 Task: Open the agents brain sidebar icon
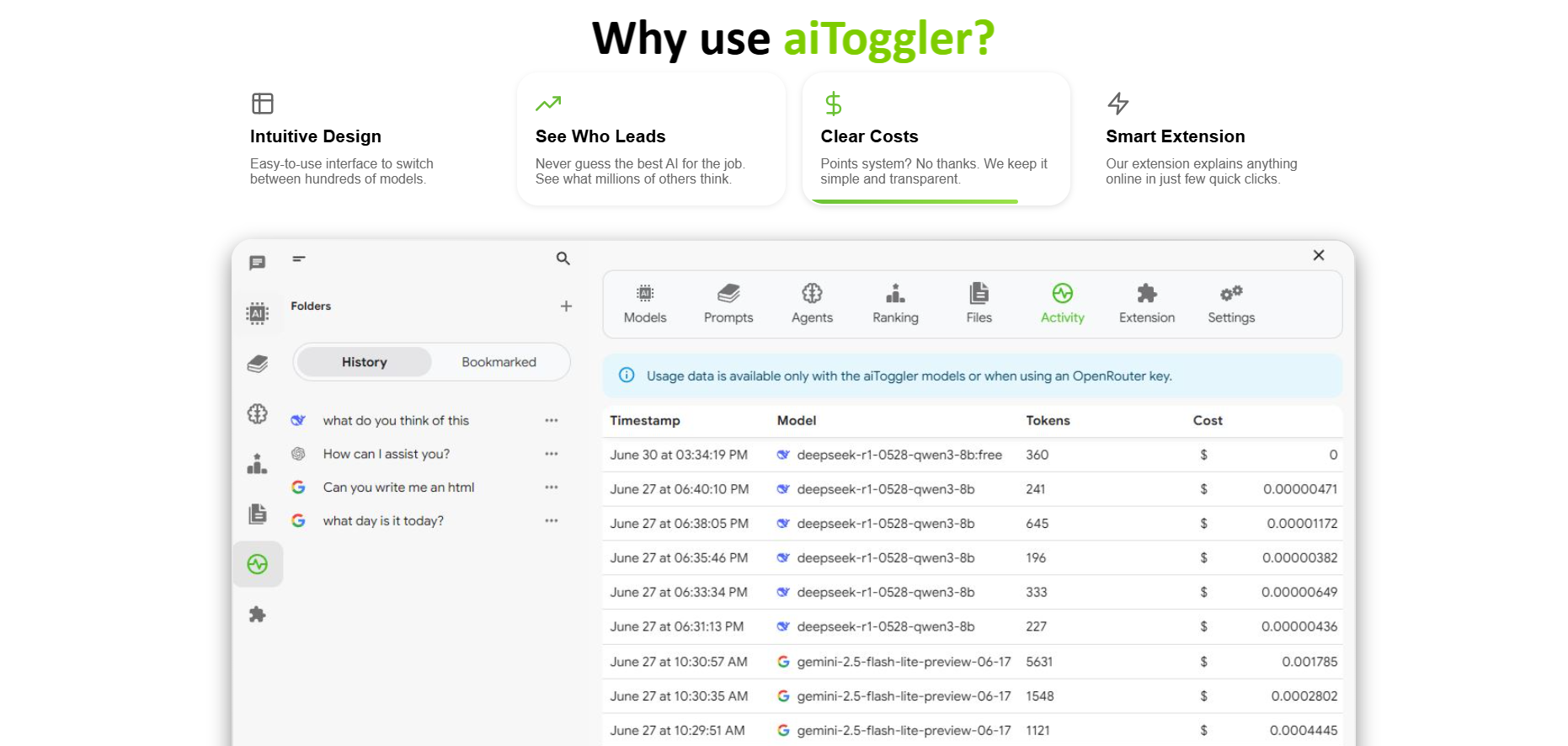pos(258,413)
